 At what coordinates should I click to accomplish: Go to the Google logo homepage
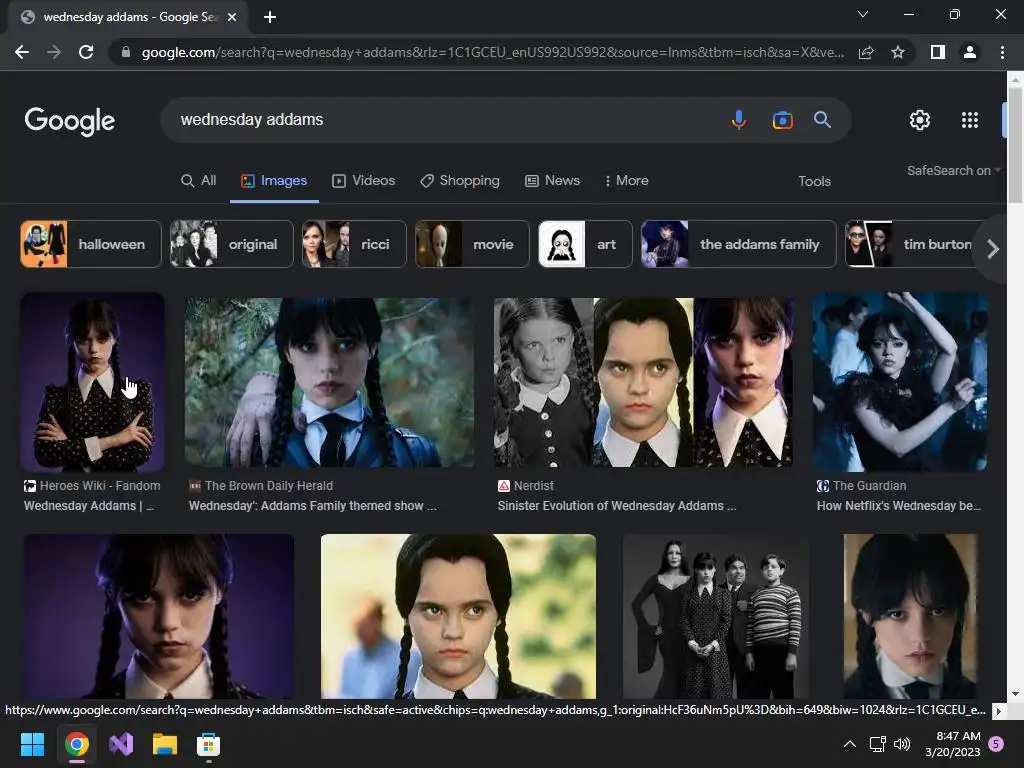pyautogui.click(x=70, y=121)
